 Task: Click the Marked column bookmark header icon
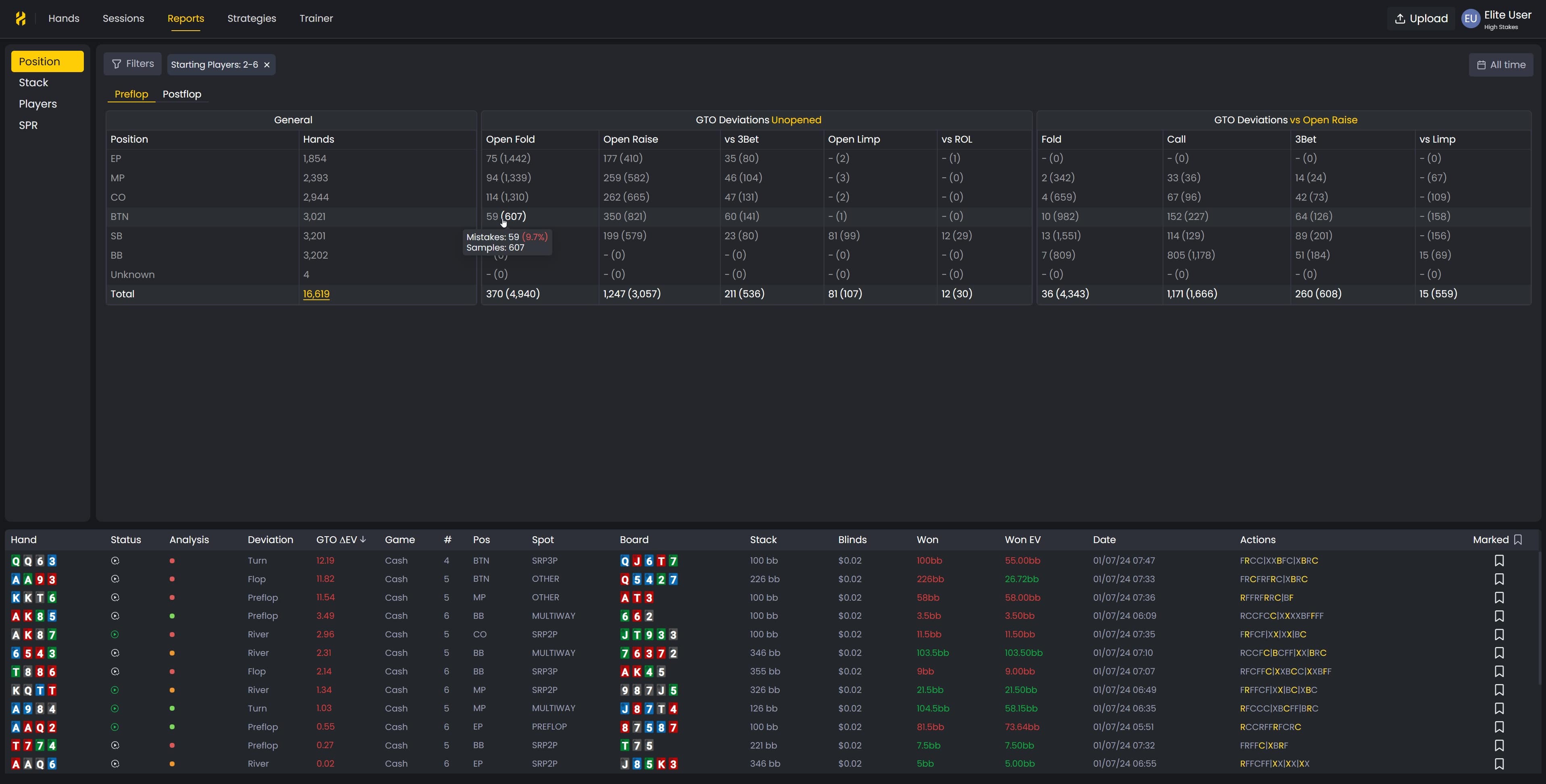pyautogui.click(x=1518, y=540)
